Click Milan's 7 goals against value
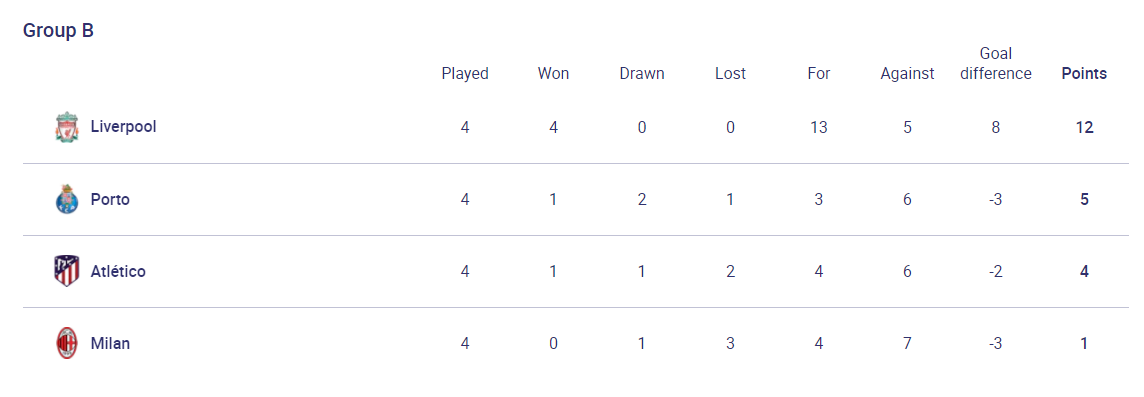Screen dimensions: 1144x397 [908, 344]
